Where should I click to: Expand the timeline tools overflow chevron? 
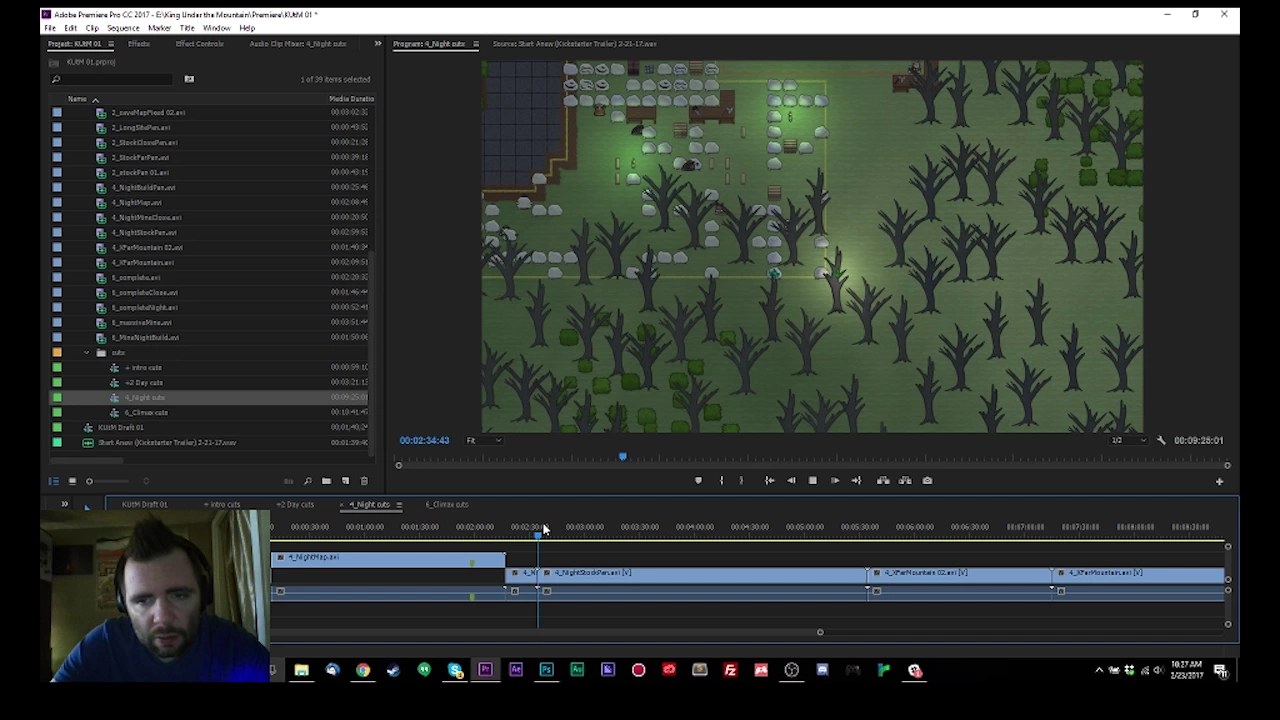pyautogui.click(x=64, y=505)
